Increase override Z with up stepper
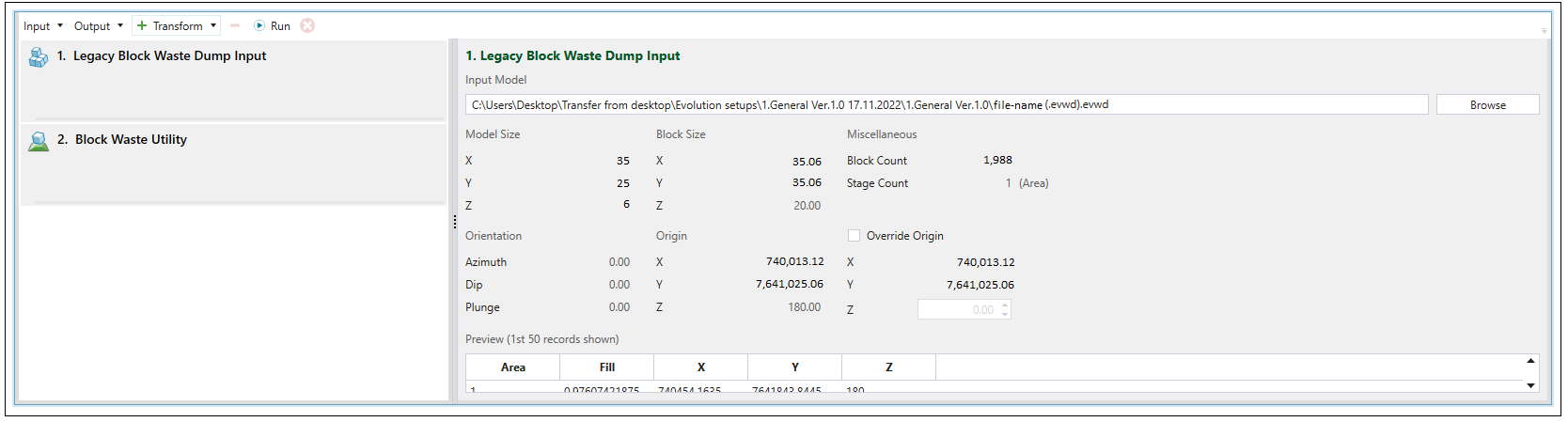The height and width of the screenshot is (422, 1568). pos(1005,305)
